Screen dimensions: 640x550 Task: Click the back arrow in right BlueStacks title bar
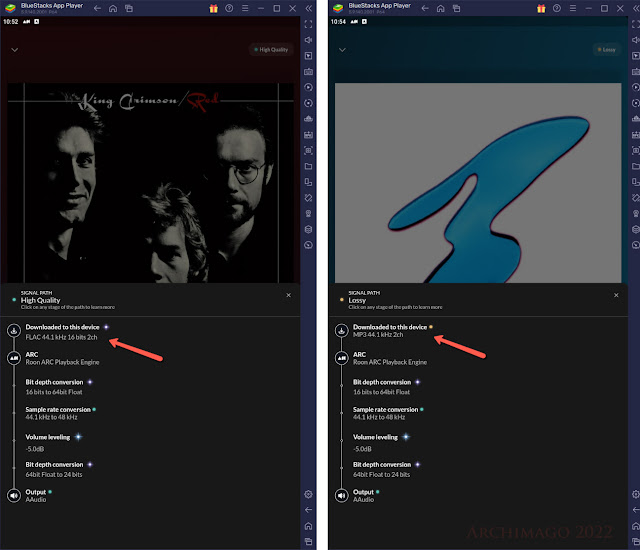[425, 8]
